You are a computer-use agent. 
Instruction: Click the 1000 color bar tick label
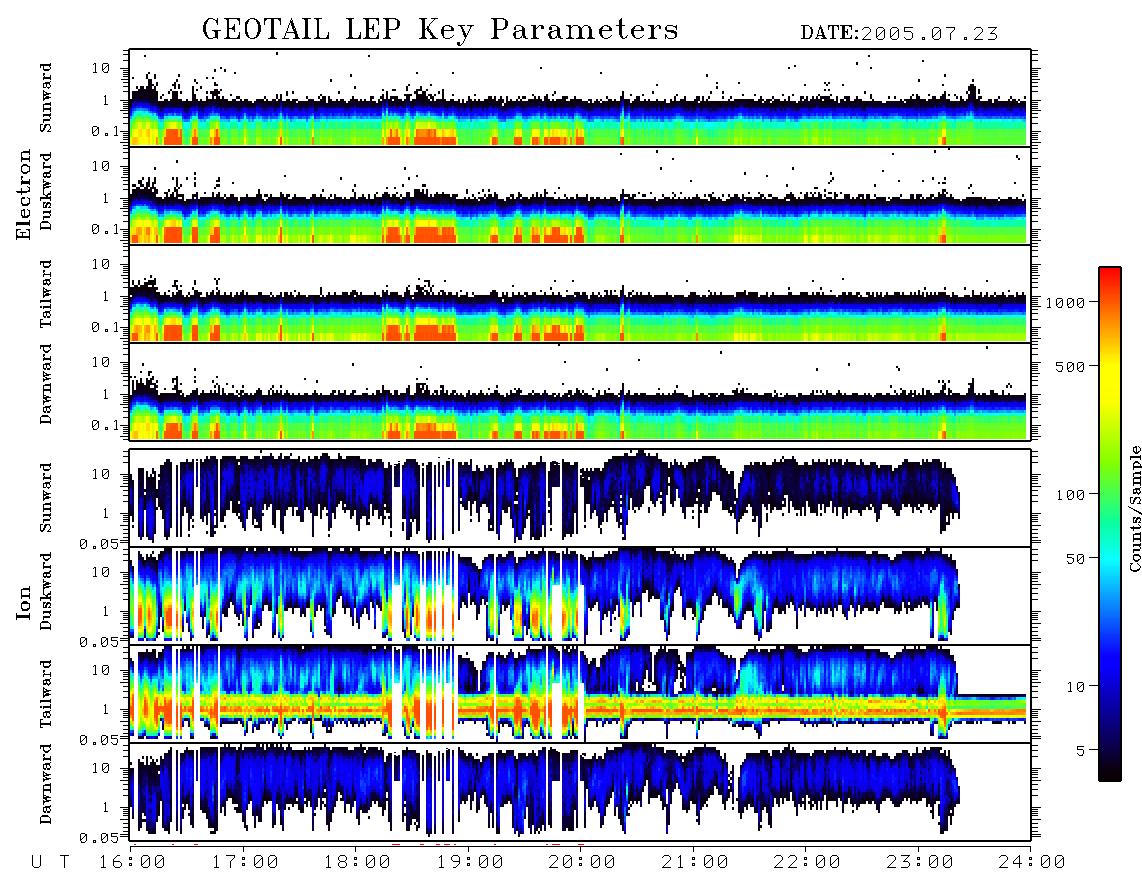coord(1065,302)
